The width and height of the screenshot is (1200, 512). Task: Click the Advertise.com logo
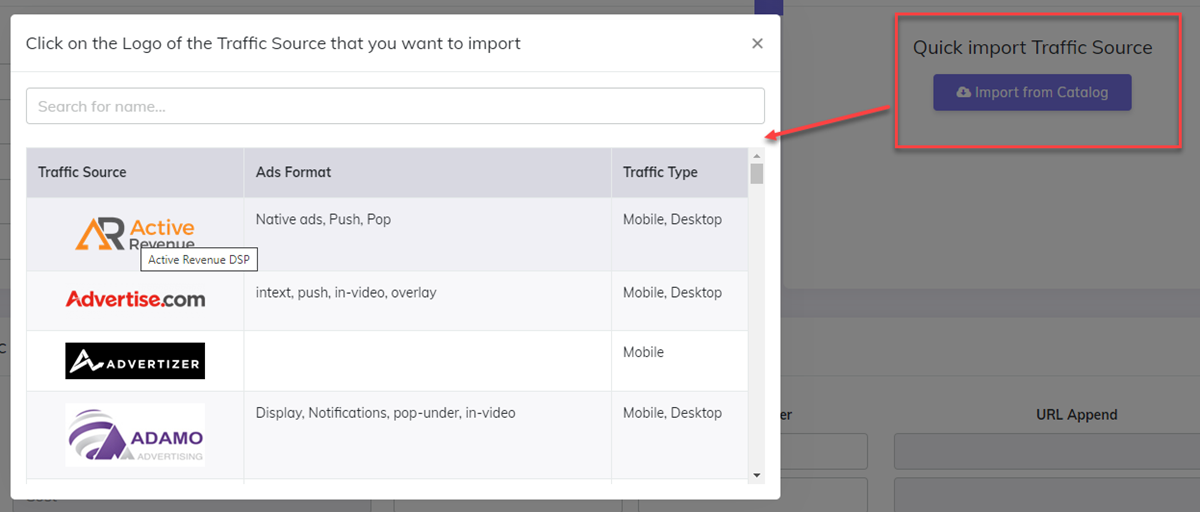pos(135,299)
